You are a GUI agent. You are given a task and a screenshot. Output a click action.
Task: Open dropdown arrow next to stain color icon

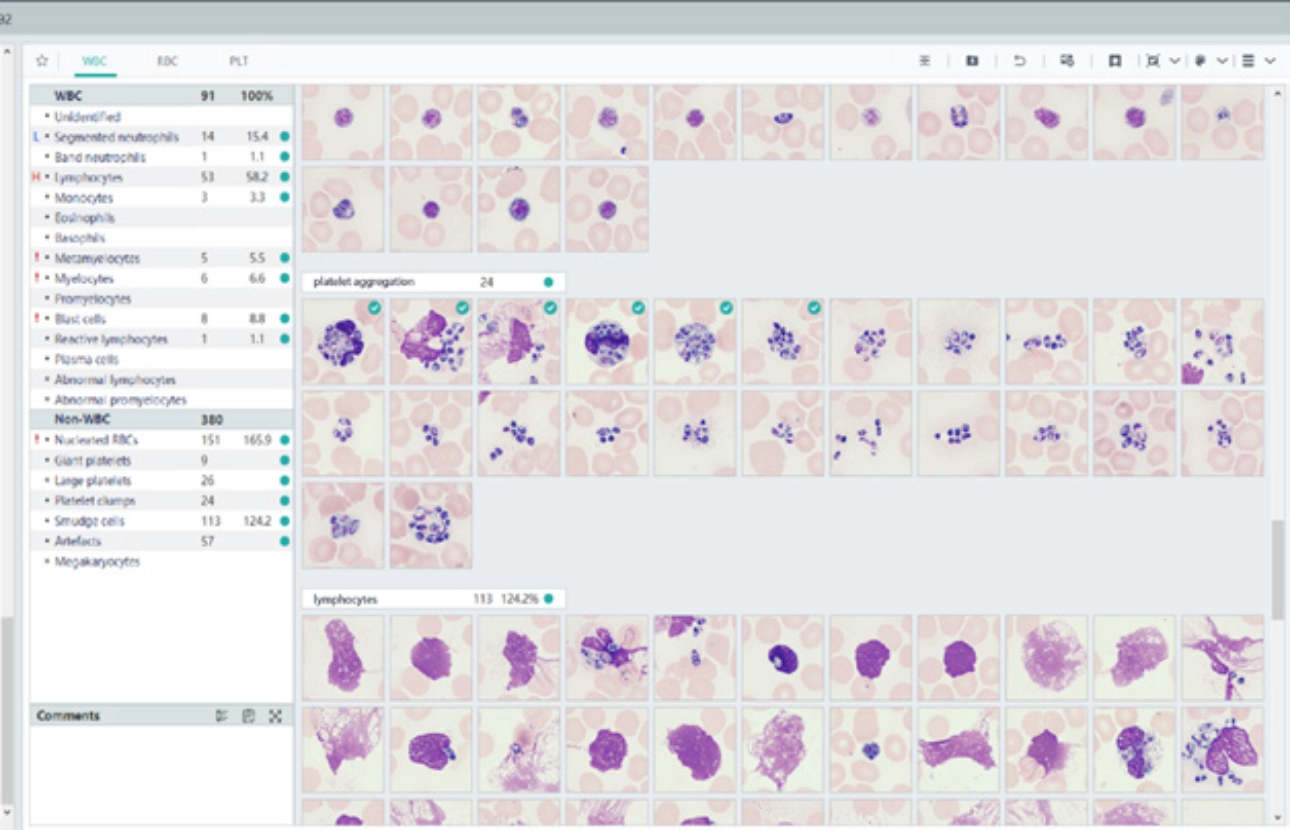(1222, 61)
